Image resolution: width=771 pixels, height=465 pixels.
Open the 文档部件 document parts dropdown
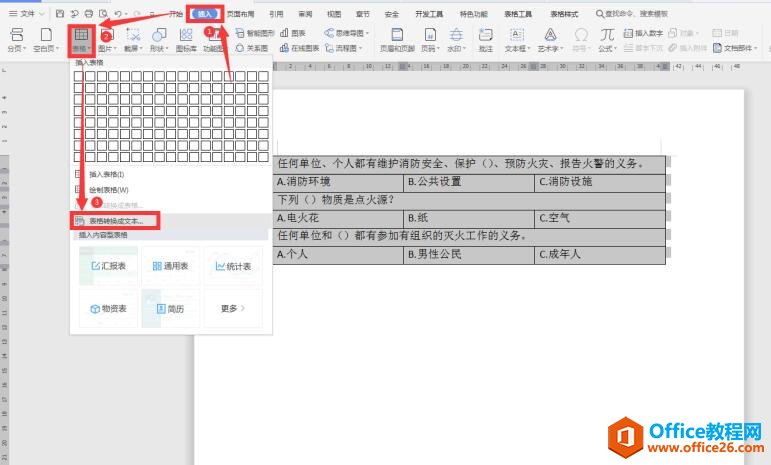[x=735, y=48]
